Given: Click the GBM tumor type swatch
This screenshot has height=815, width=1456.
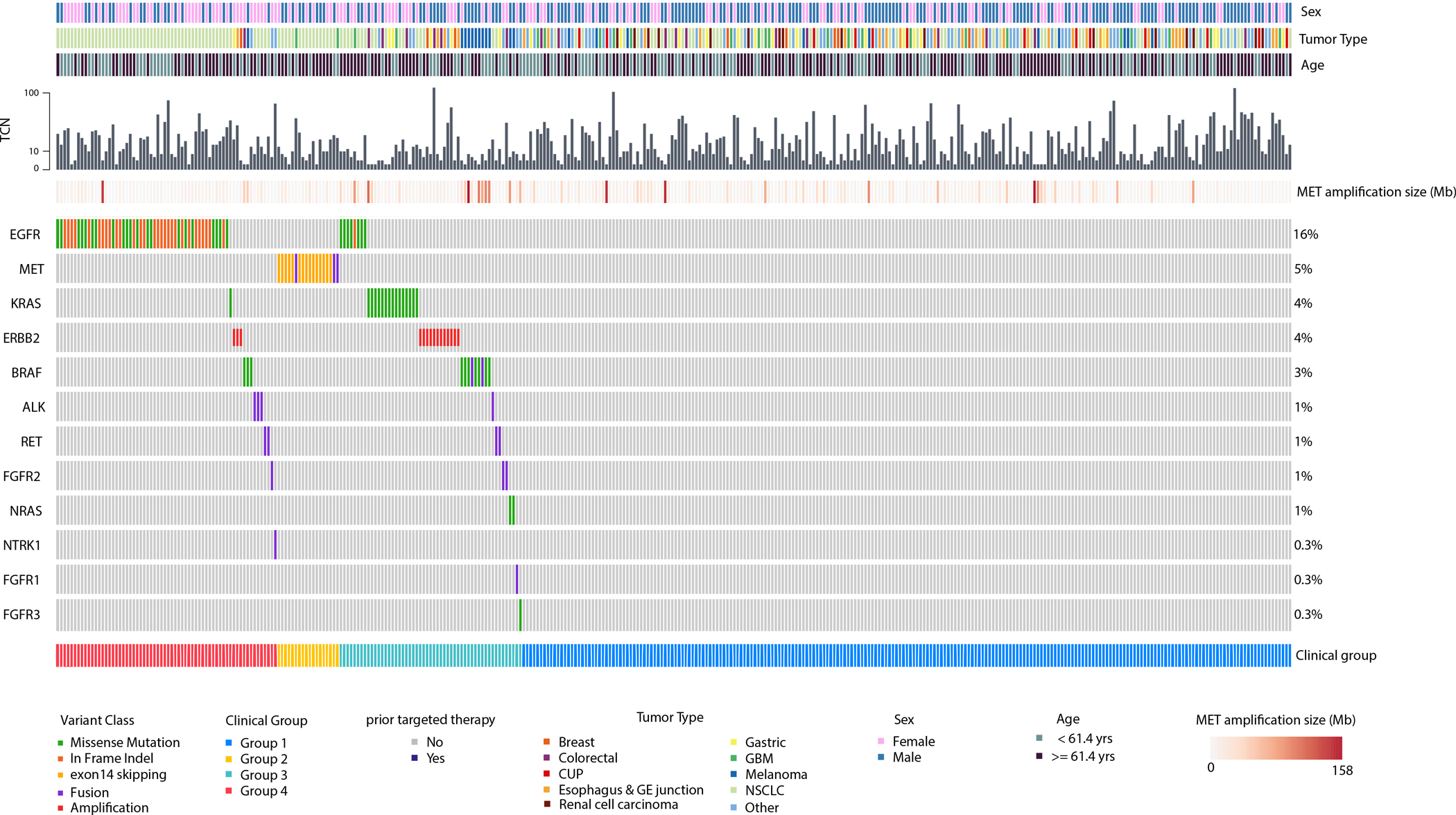Looking at the screenshot, I should (x=734, y=759).
